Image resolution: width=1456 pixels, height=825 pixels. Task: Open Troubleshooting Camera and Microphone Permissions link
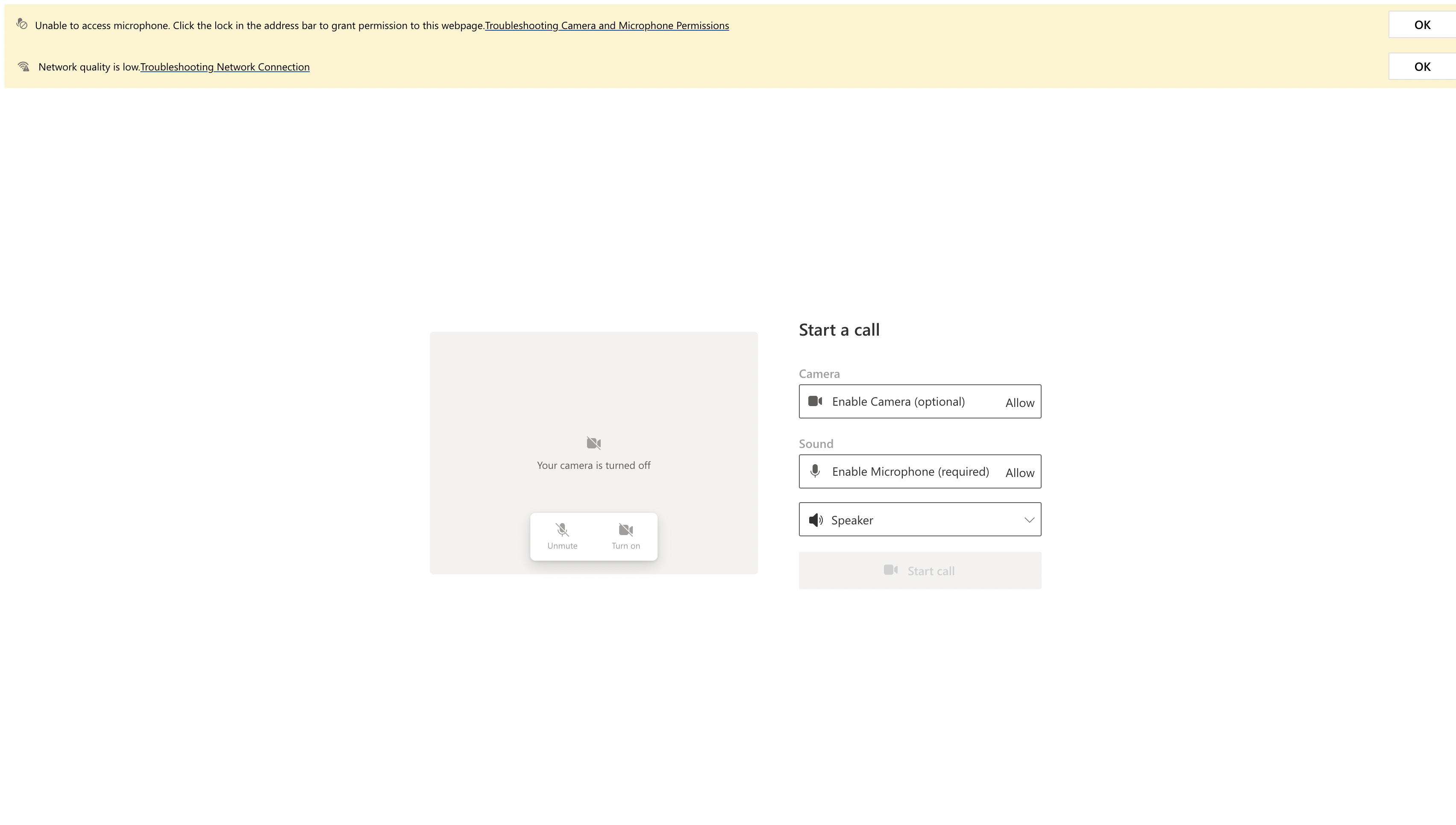point(607,26)
